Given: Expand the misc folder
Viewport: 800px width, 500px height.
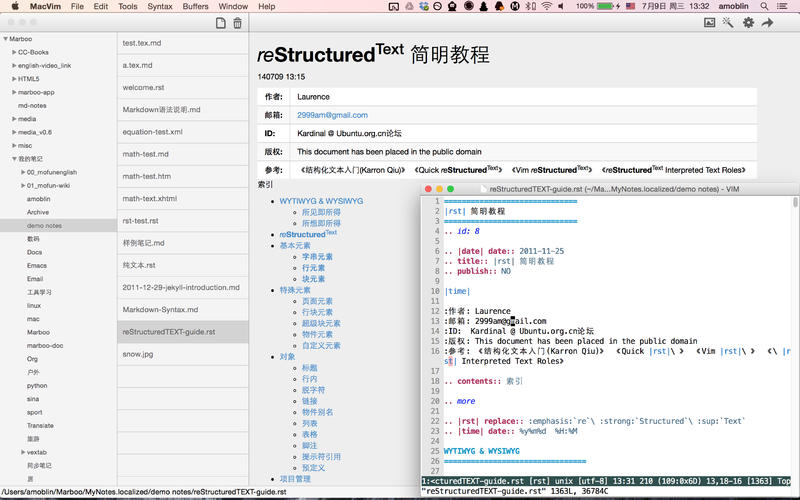Looking at the screenshot, I should click(14, 145).
